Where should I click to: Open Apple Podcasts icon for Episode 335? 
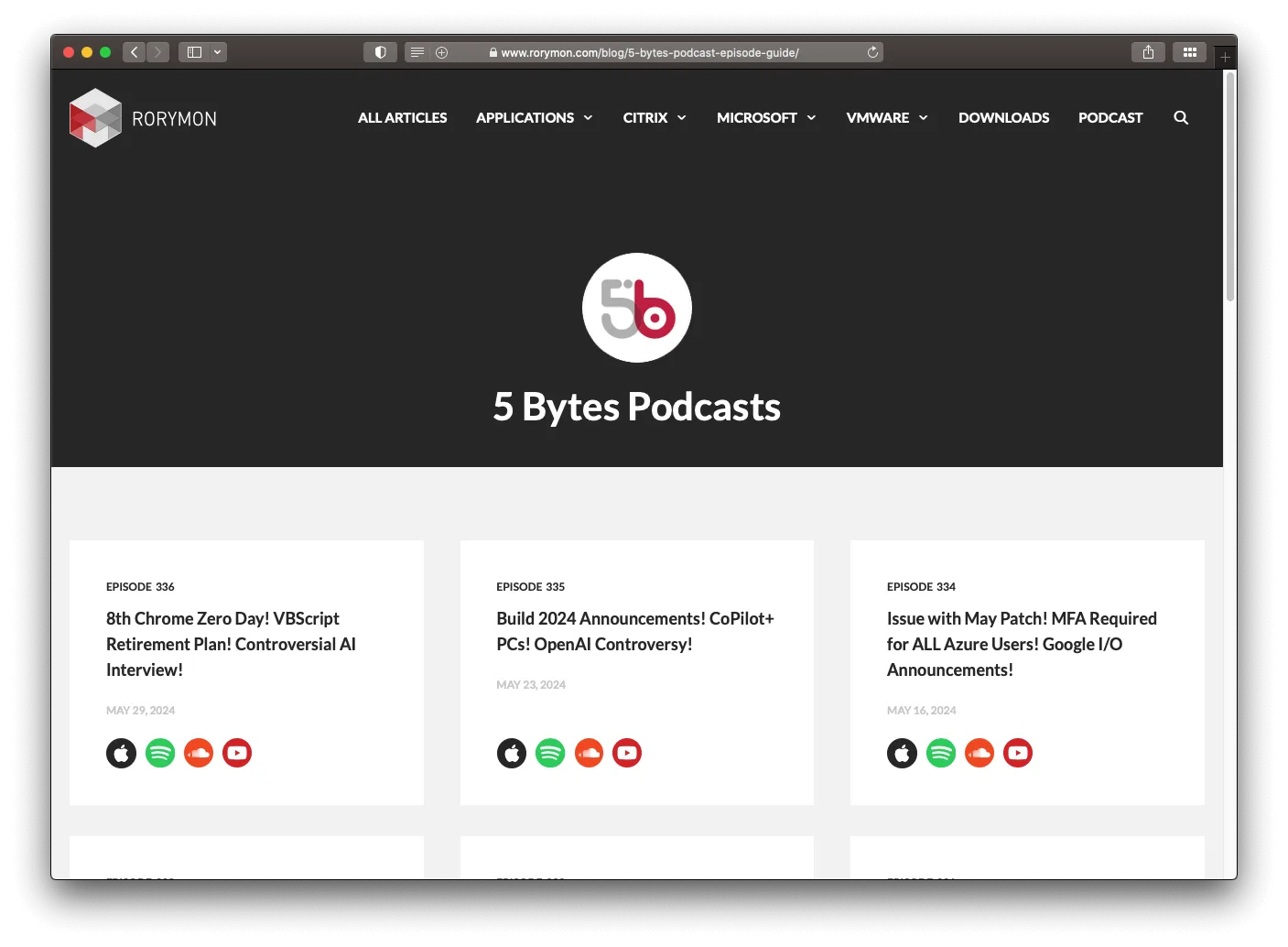[x=512, y=753]
